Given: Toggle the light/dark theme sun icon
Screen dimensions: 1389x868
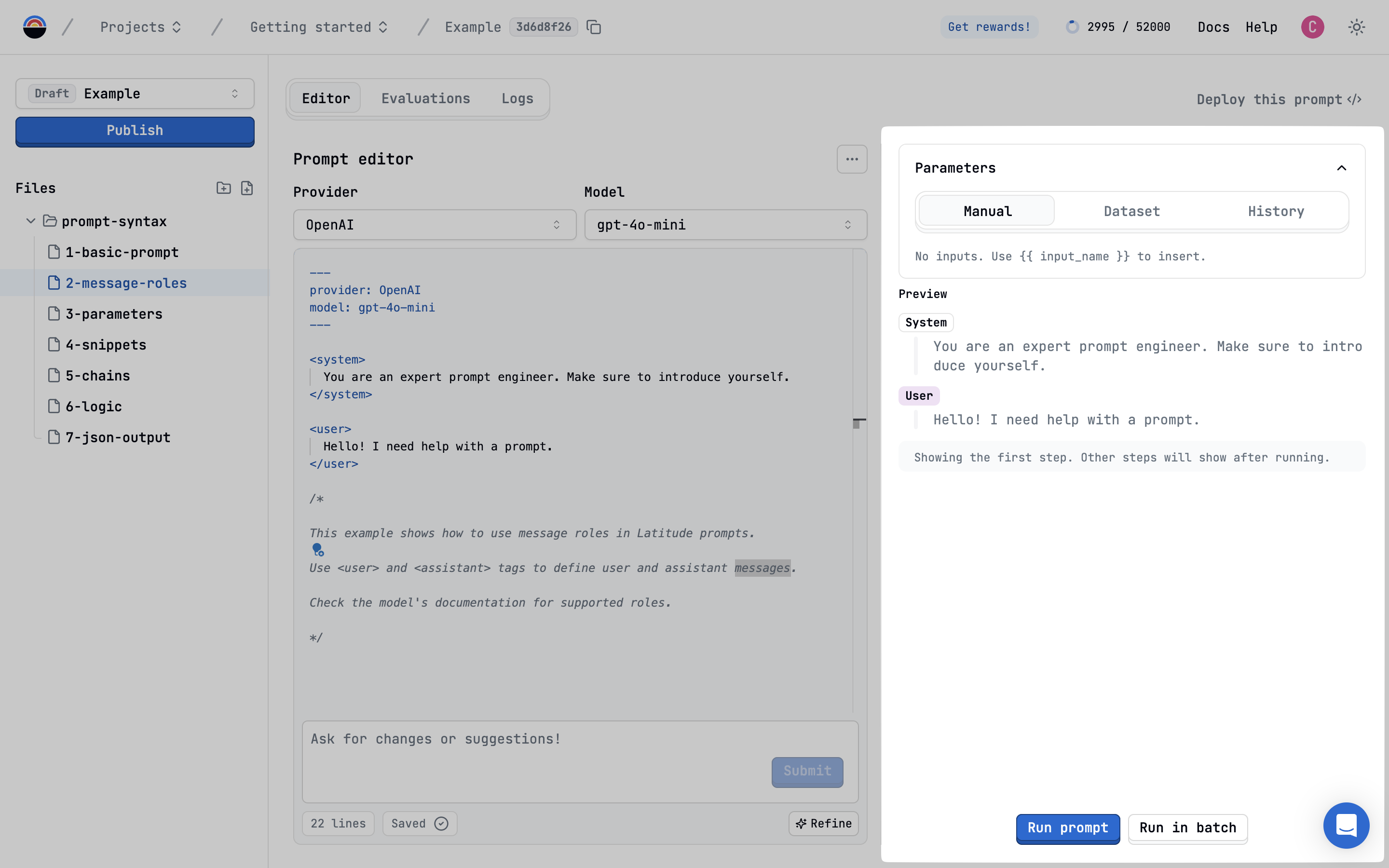Looking at the screenshot, I should [1356, 27].
